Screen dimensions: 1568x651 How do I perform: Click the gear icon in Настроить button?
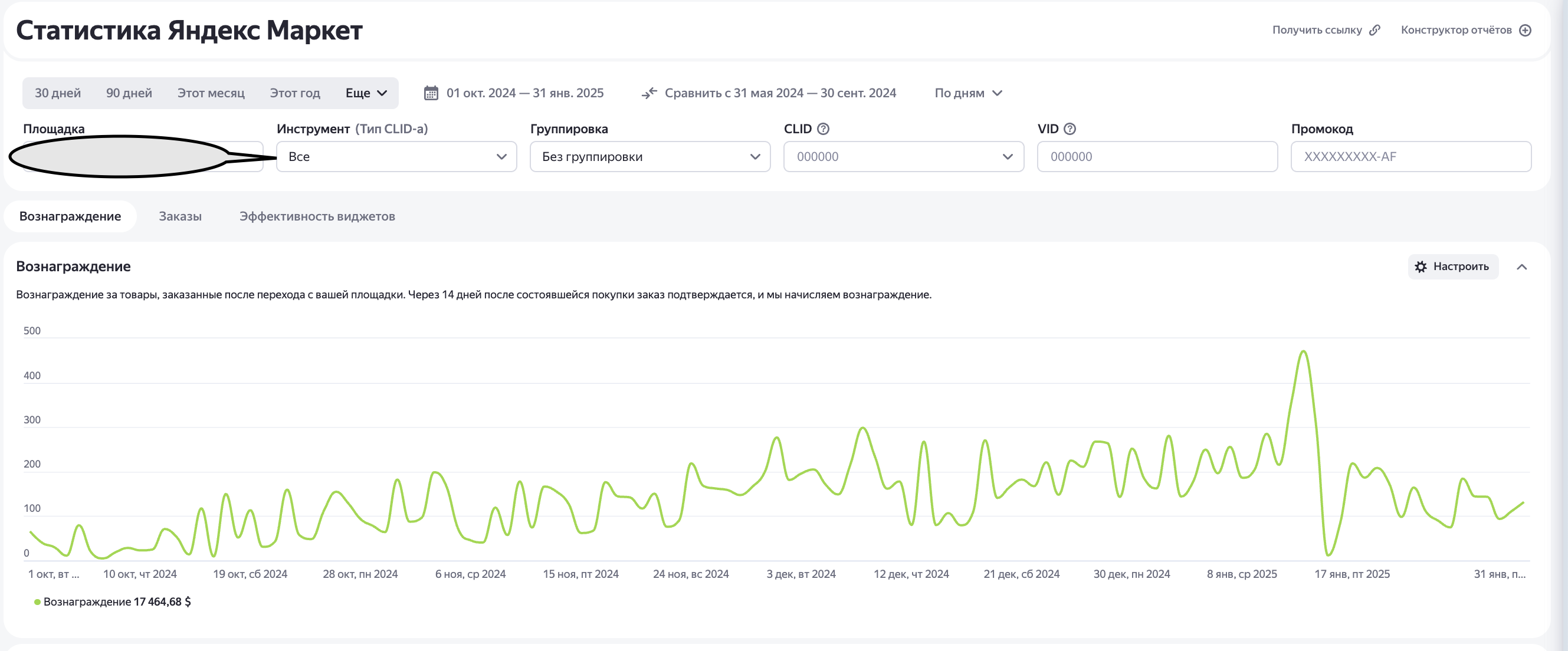click(1421, 267)
